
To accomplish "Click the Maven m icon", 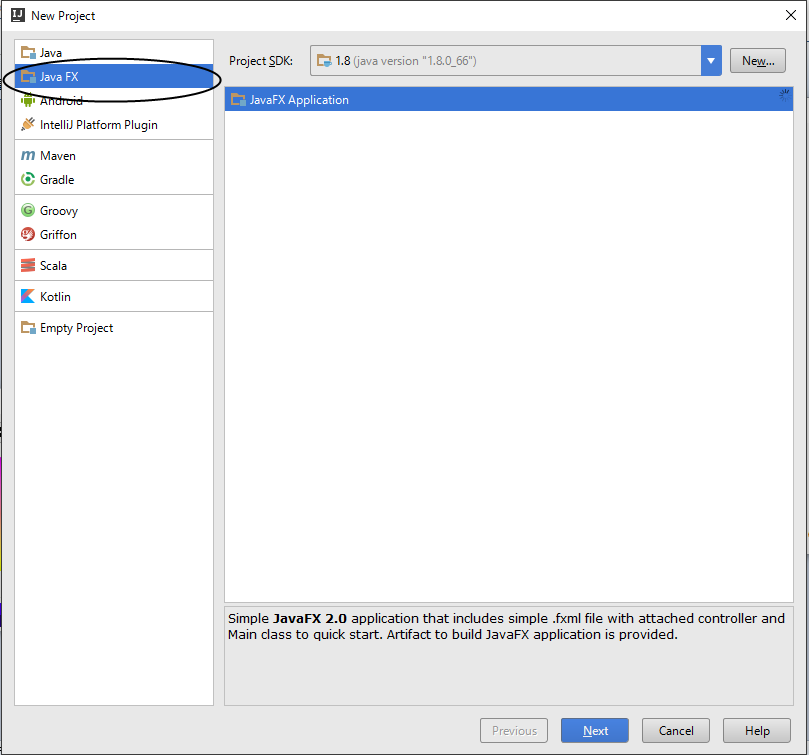I will (x=28, y=155).
